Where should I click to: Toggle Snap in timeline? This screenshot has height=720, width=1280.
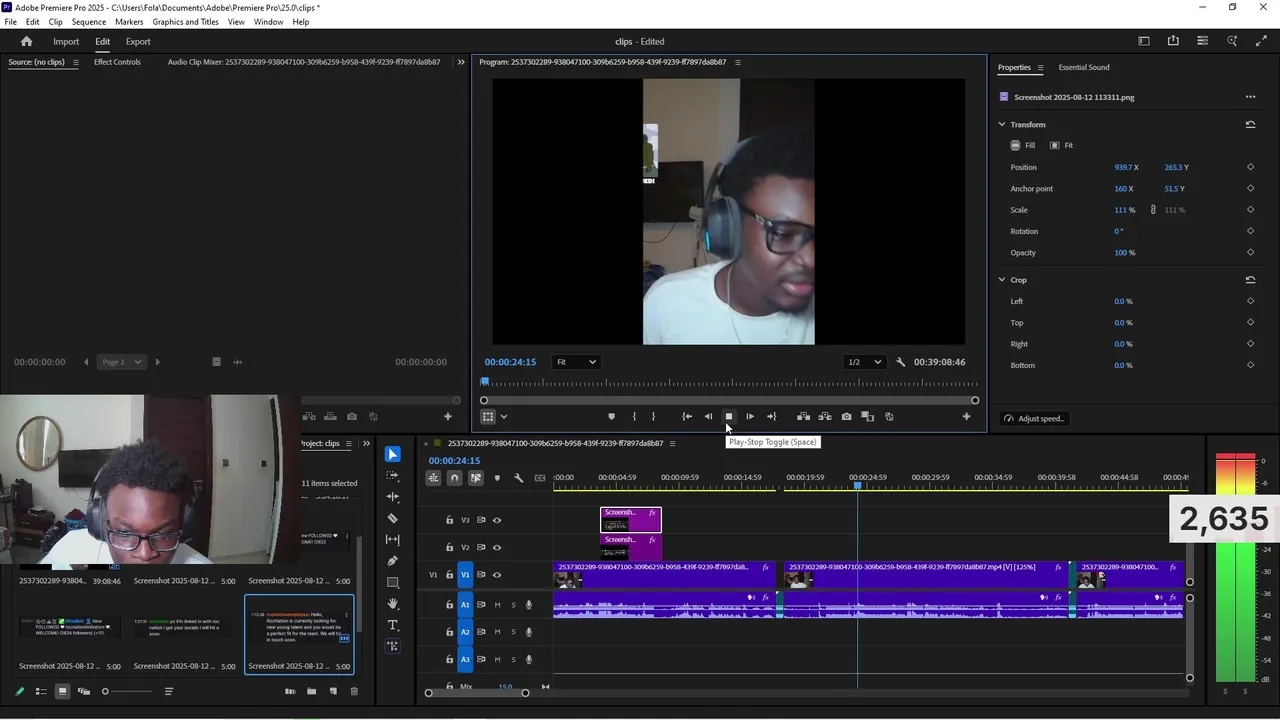454,478
